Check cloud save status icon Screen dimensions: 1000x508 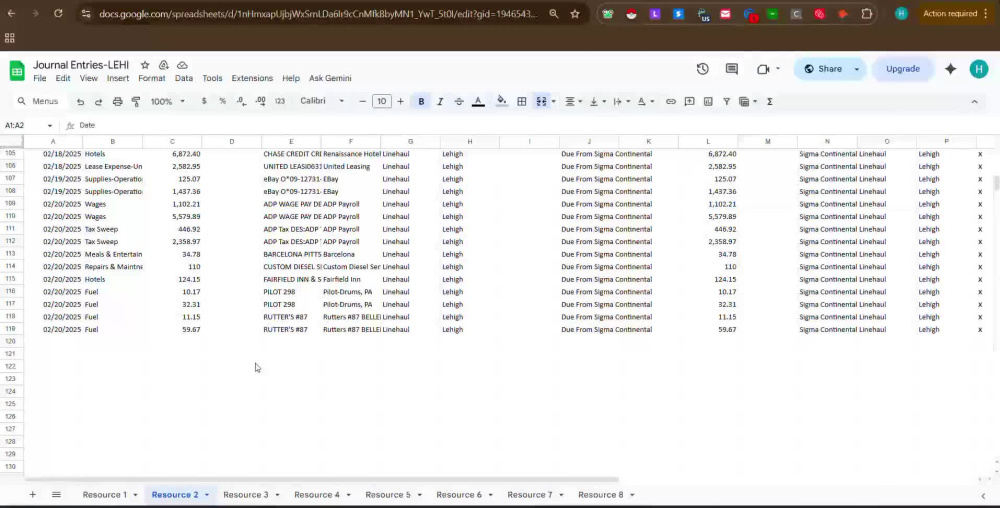(x=182, y=65)
